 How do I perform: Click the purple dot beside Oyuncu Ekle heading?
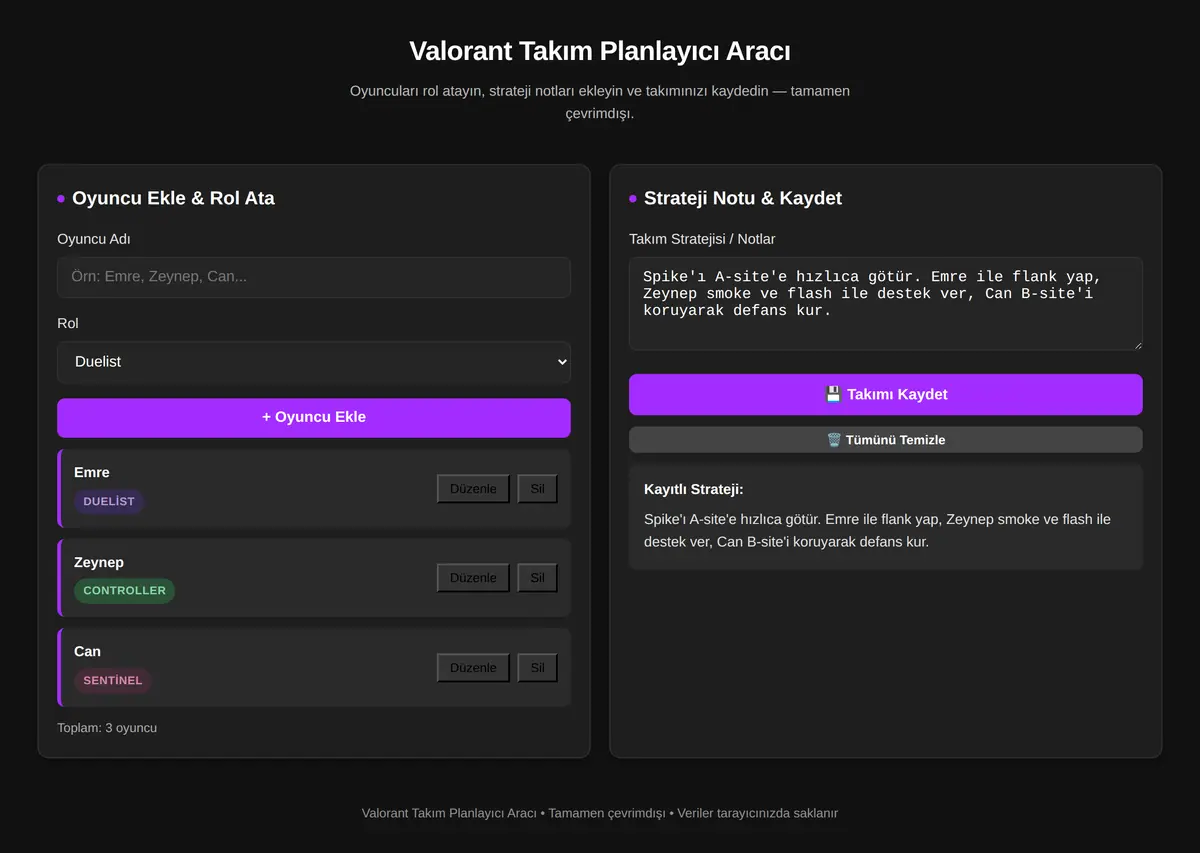pos(61,199)
